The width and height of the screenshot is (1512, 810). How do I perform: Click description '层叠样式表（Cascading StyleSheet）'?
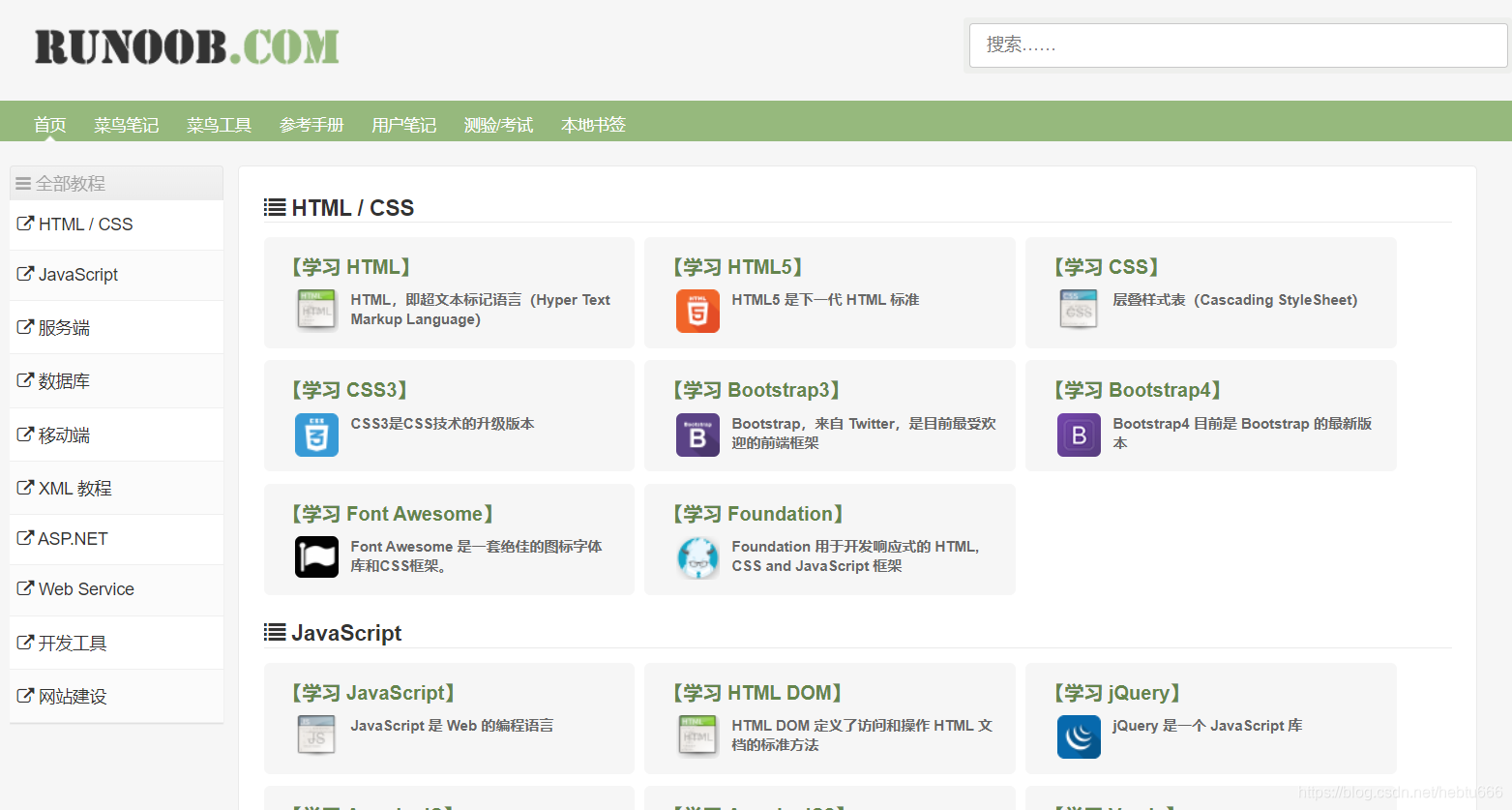tap(1235, 300)
